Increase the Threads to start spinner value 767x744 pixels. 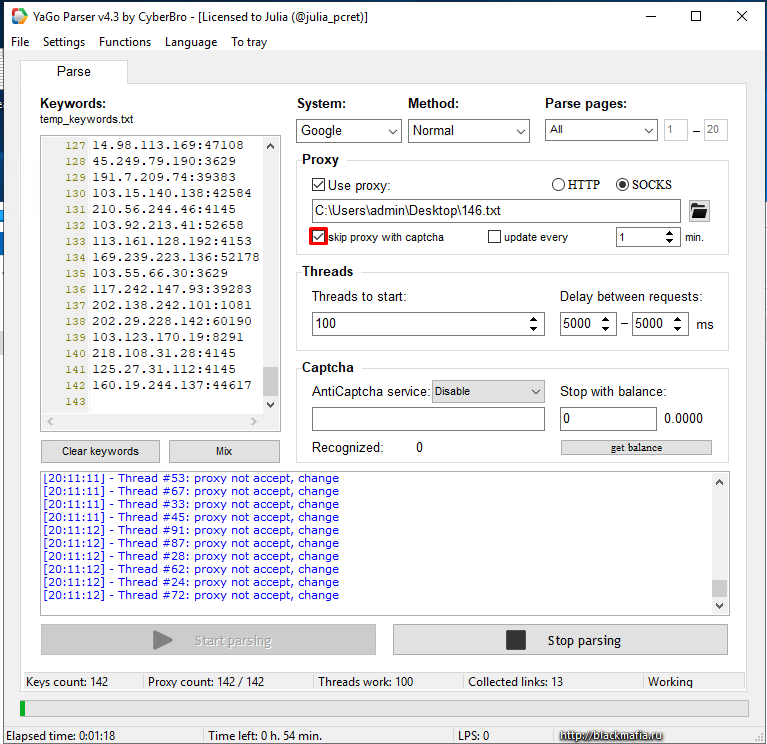tap(534, 319)
